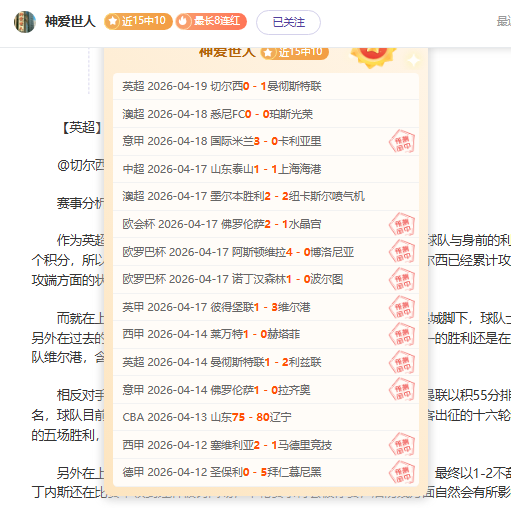The width and height of the screenshot is (511, 508).
Task: Click the hit stamp on 彼得堡联 row
Action: pos(402,307)
